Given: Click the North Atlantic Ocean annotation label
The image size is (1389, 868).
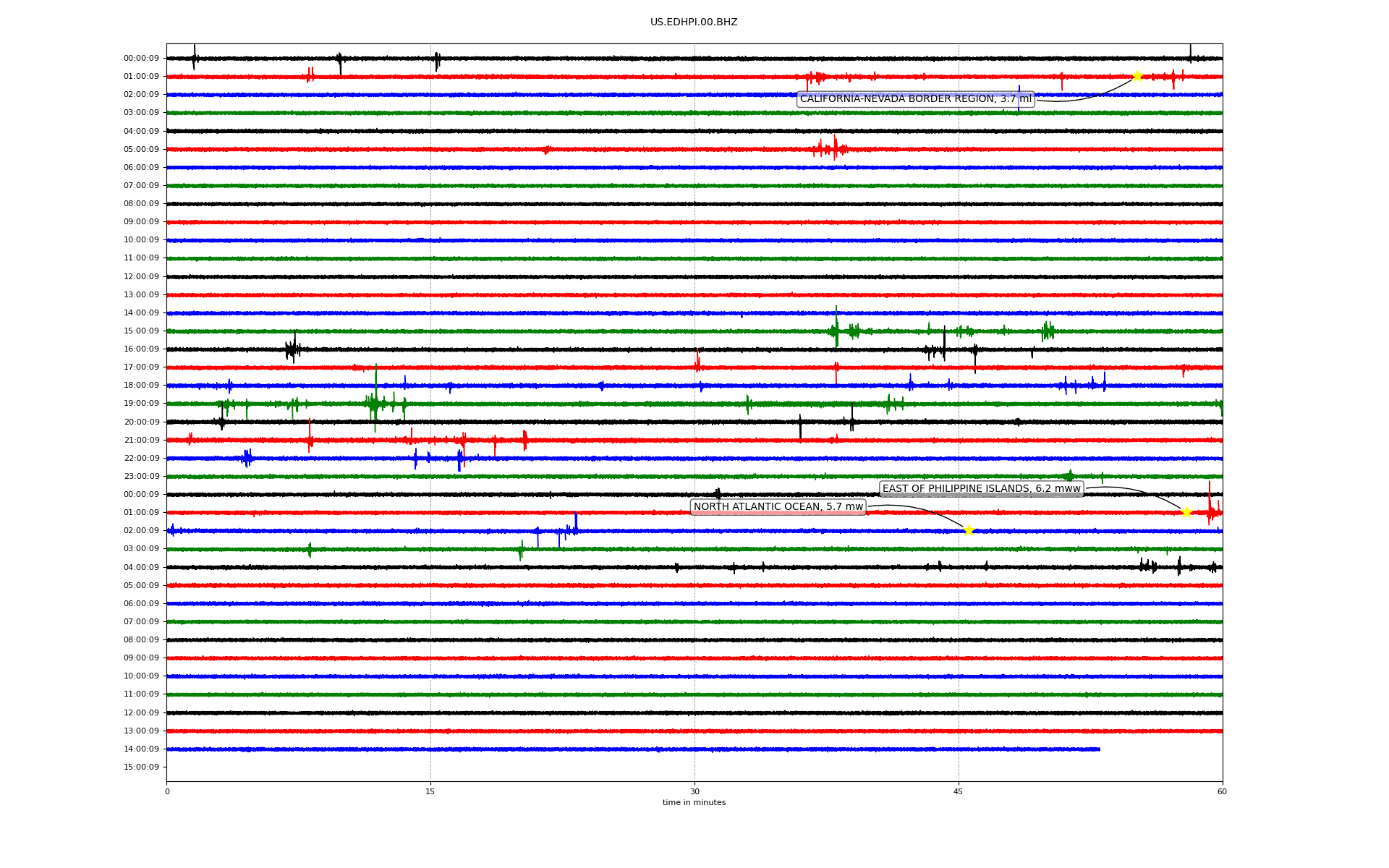Looking at the screenshot, I should tap(778, 507).
